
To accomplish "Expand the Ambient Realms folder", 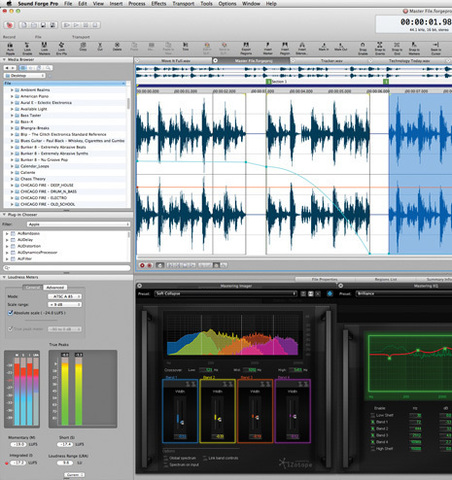I will 12,90.
